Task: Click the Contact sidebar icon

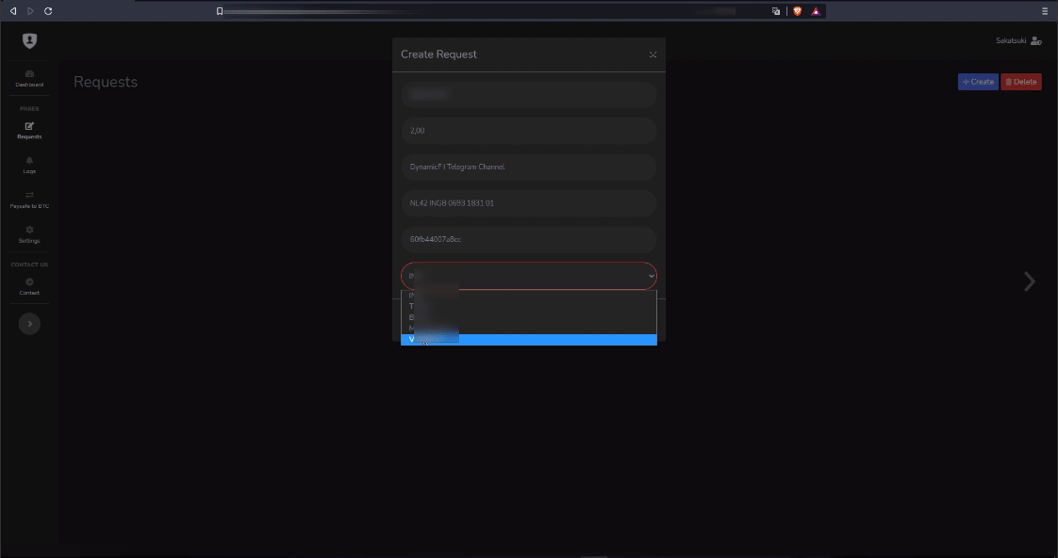Action: pos(29,286)
